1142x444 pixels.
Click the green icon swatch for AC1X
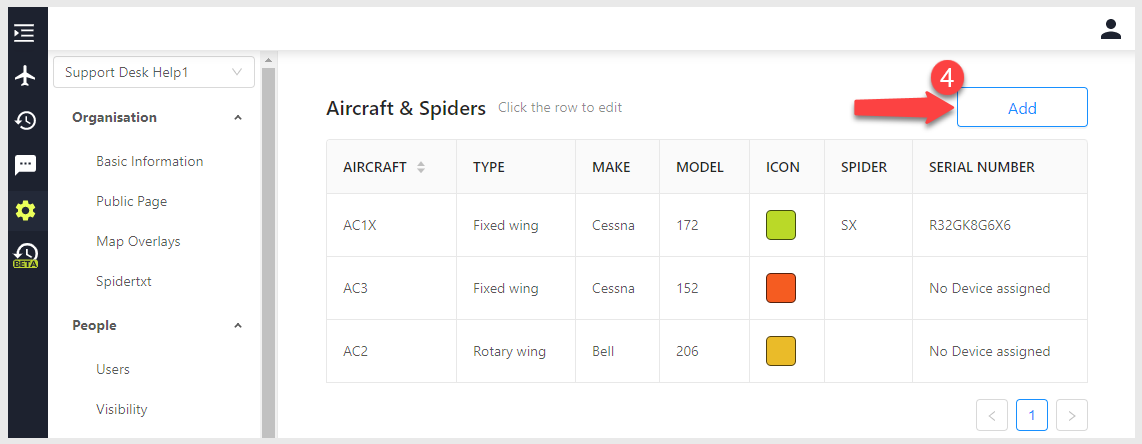(x=781, y=225)
